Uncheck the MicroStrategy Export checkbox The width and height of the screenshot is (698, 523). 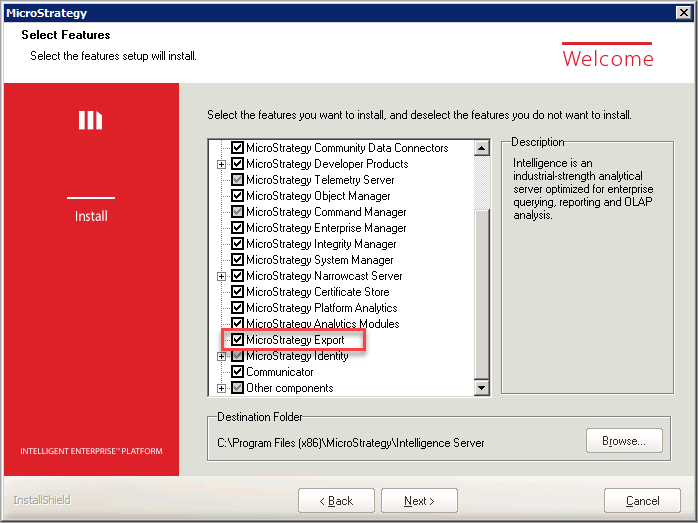pyautogui.click(x=237, y=340)
